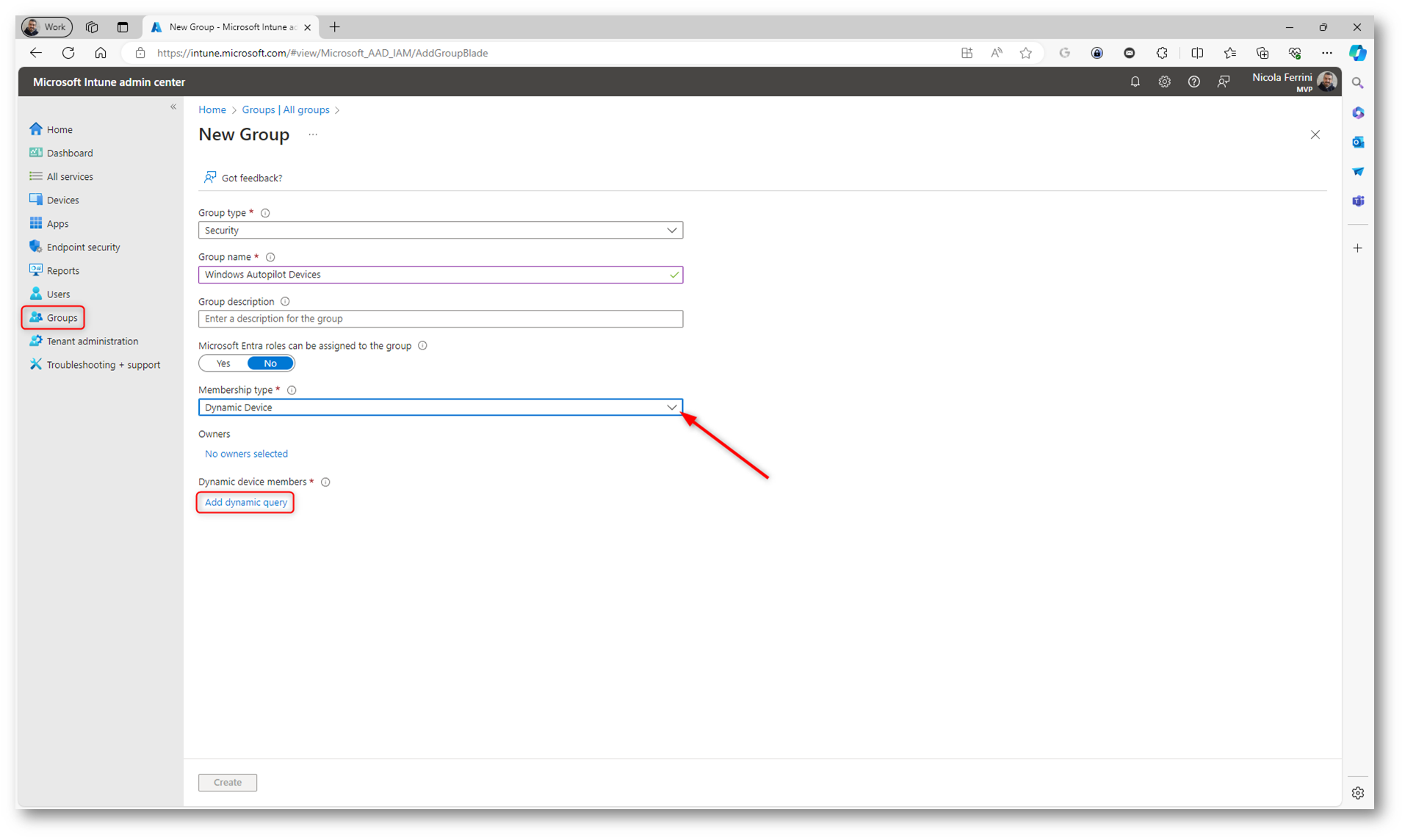Open the help question mark icon
The width and height of the screenshot is (1405, 840).
pyautogui.click(x=1193, y=82)
